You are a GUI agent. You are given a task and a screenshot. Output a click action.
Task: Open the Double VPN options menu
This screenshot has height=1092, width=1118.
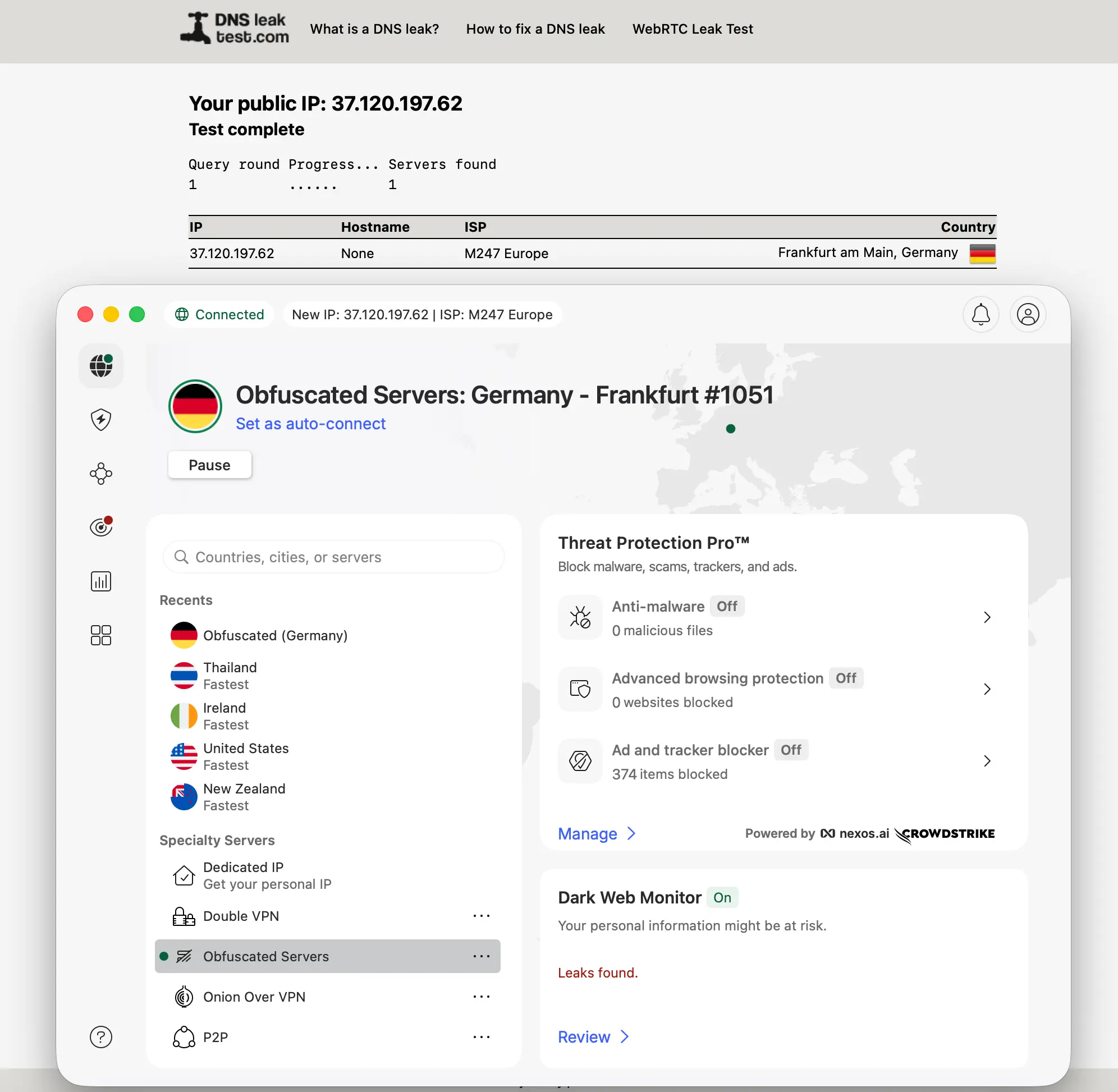point(482,916)
